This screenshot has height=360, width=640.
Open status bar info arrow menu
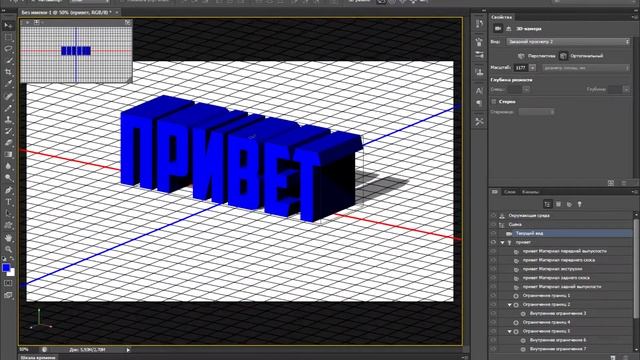pos(128,350)
